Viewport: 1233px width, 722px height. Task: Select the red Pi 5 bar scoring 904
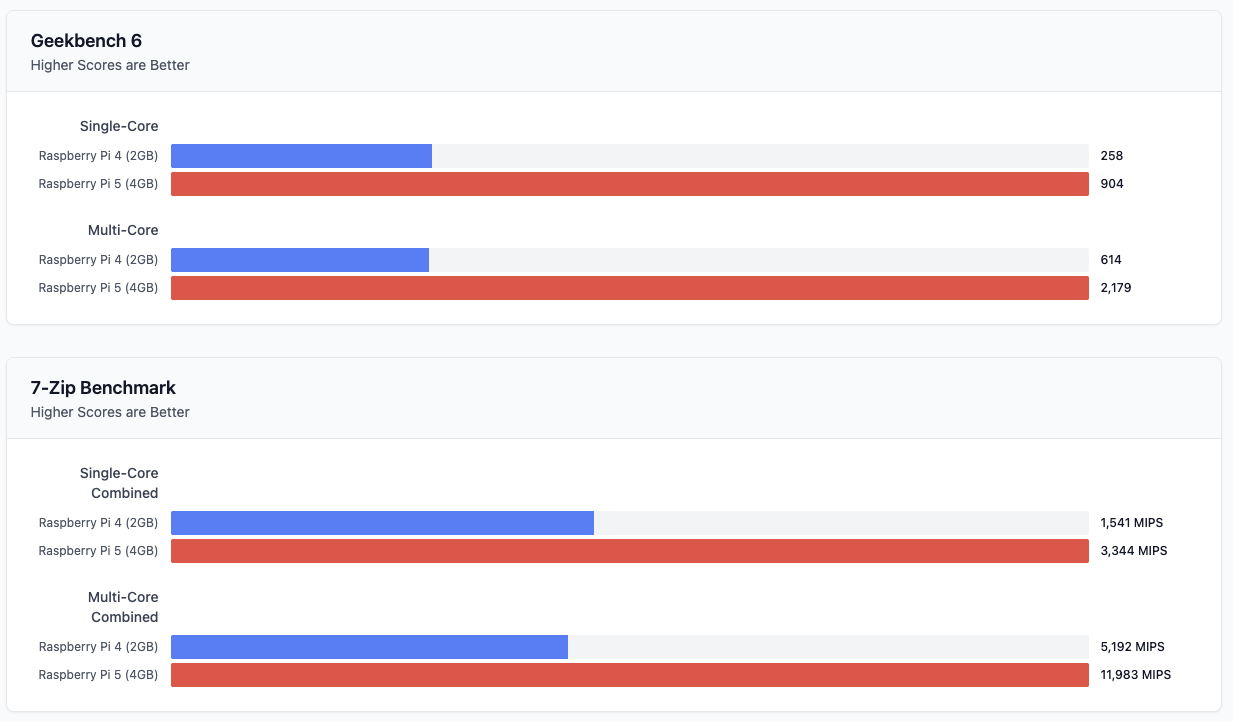click(629, 184)
